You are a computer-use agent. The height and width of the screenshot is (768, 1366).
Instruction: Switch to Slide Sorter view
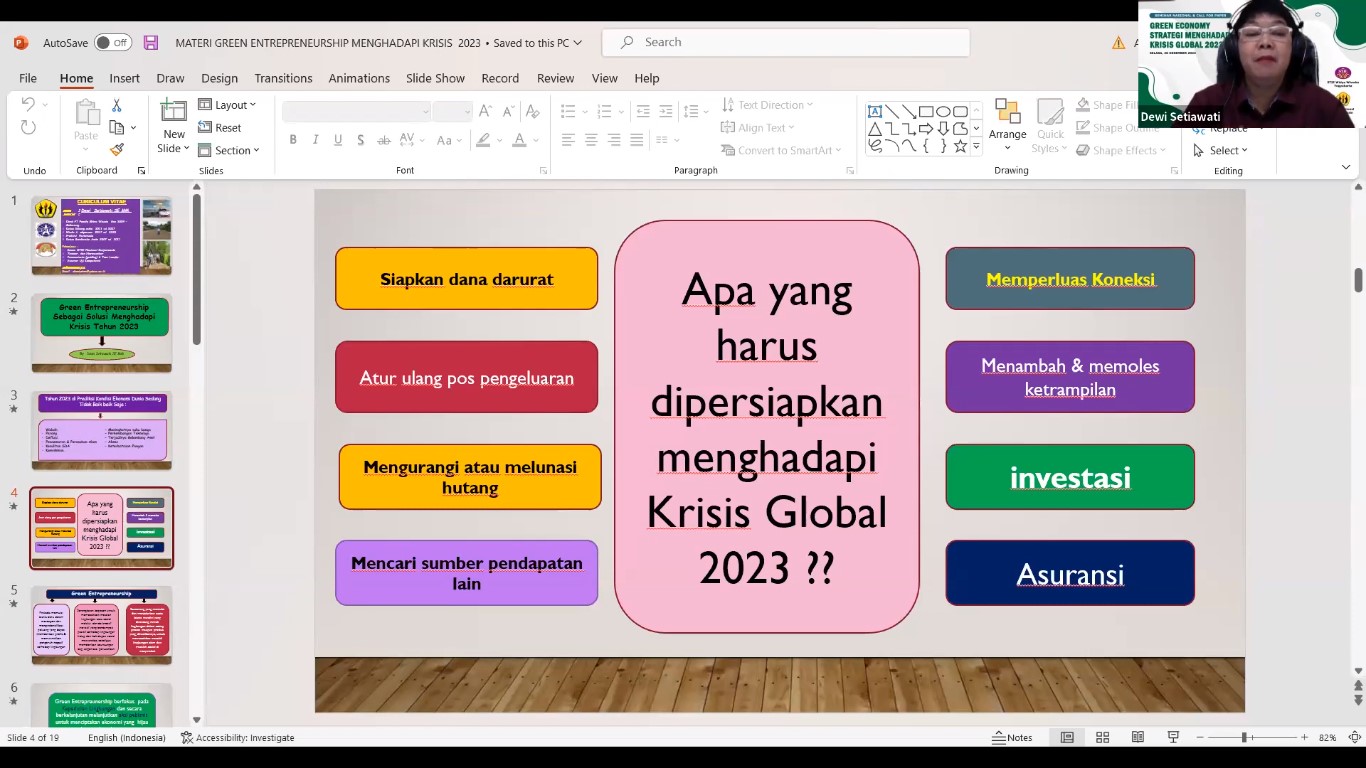[1102, 737]
